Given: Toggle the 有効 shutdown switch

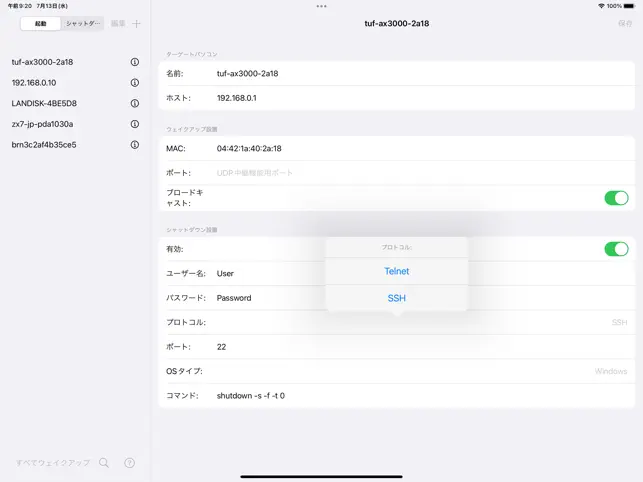Looking at the screenshot, I should click(x=616, y=249).
